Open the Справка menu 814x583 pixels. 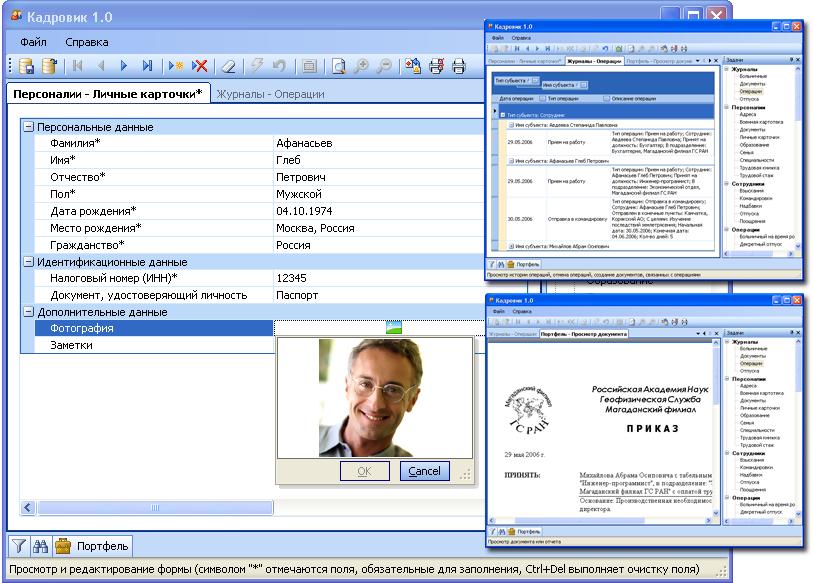(x=87, y=42)
